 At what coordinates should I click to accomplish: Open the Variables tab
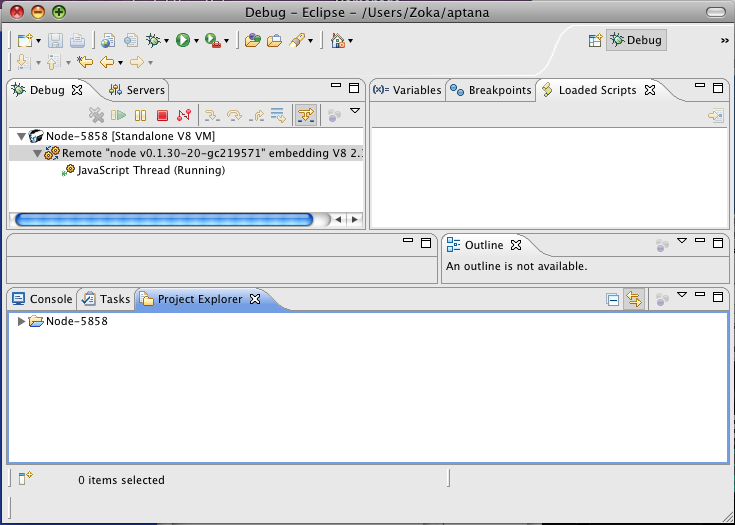pyautogui.click(x=407, y=90)
